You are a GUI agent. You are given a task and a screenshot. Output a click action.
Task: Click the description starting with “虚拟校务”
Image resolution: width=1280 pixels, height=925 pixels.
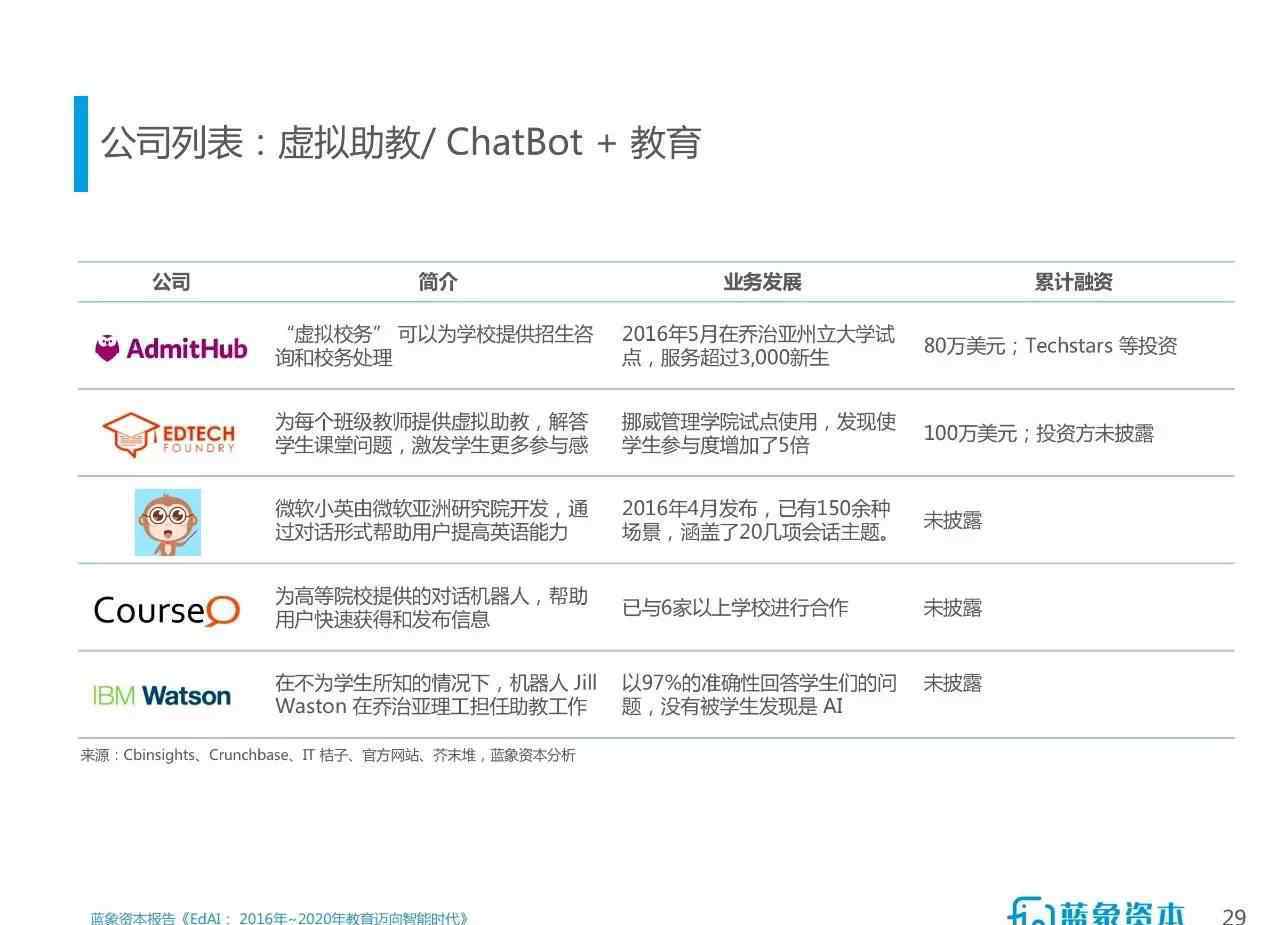click(x=435, y=346)
